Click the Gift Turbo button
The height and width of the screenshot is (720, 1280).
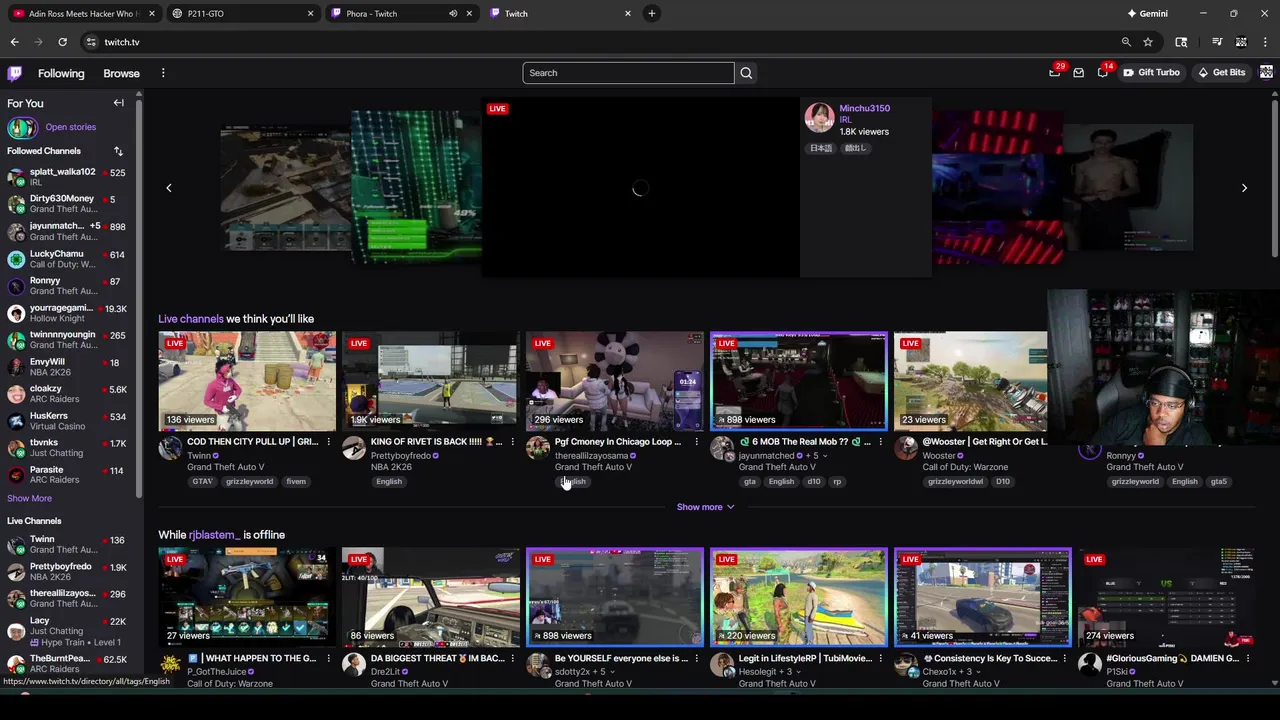pos(1151,72)
